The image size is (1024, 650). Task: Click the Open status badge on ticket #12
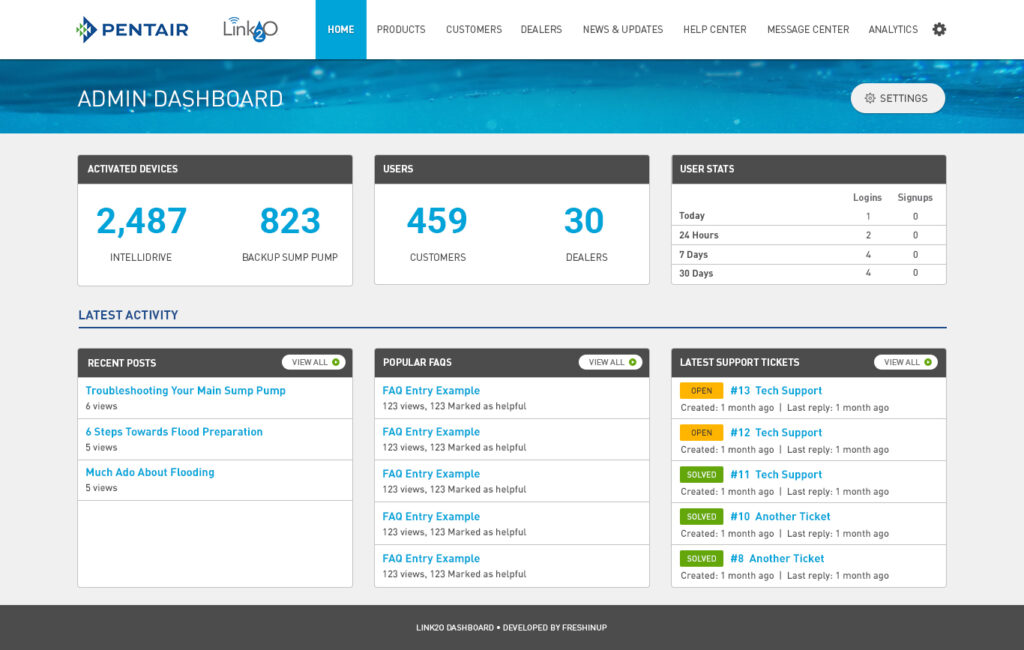pyautogui.click(x=701, y=433)
